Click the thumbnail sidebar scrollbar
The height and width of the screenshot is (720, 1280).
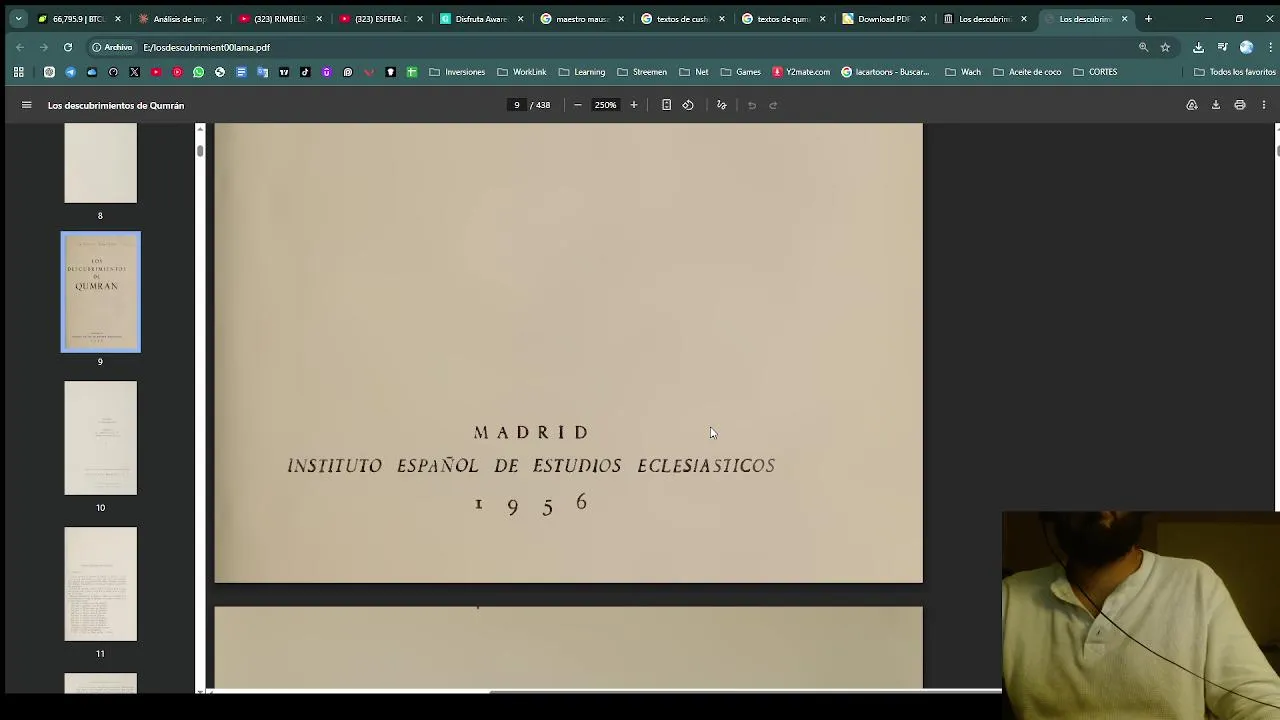(200, 149)
